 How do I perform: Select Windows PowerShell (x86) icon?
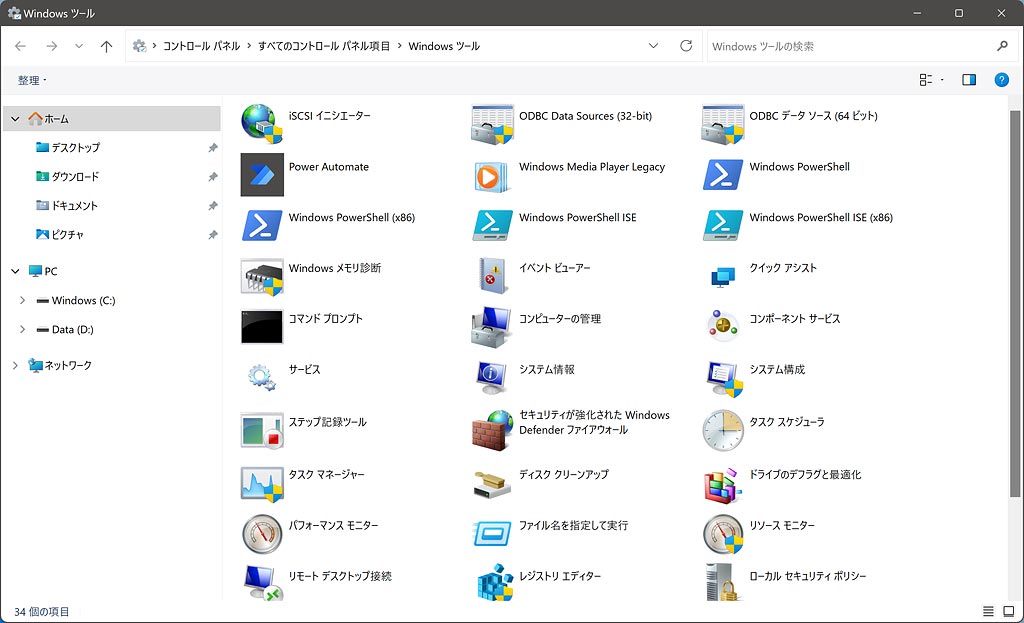pos(262,225)
